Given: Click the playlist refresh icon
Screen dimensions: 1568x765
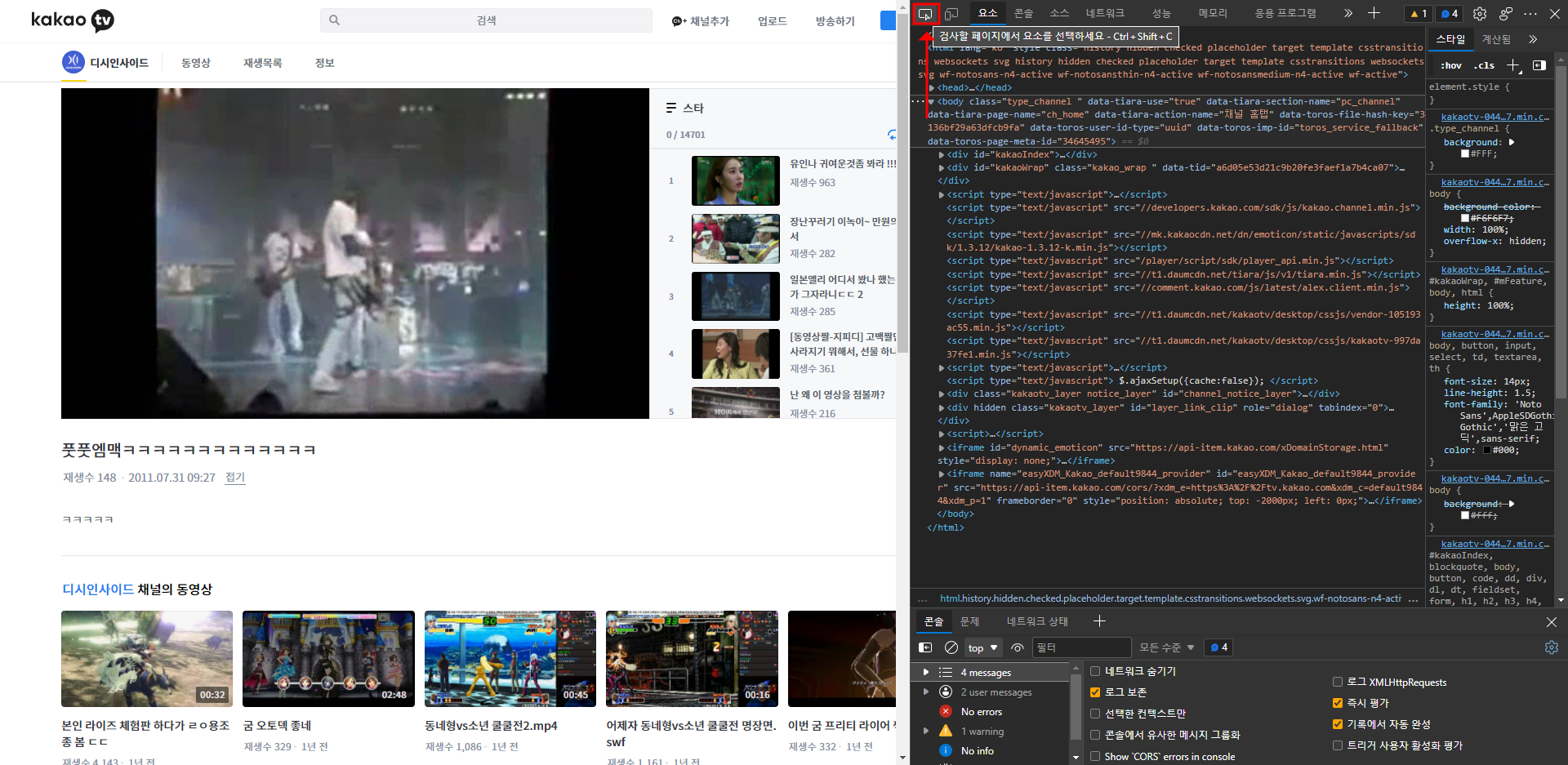Looking at the screenshot, I should (x=892, y=135).
